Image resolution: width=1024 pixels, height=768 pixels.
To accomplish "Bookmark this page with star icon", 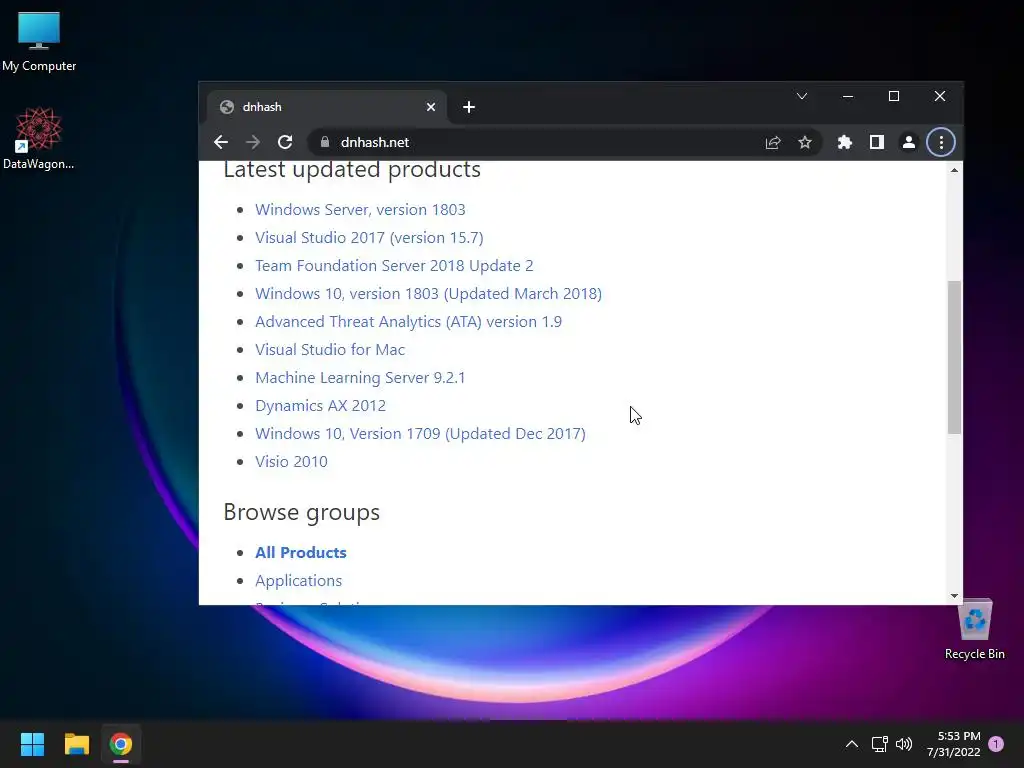I will (x=805, y=142).
